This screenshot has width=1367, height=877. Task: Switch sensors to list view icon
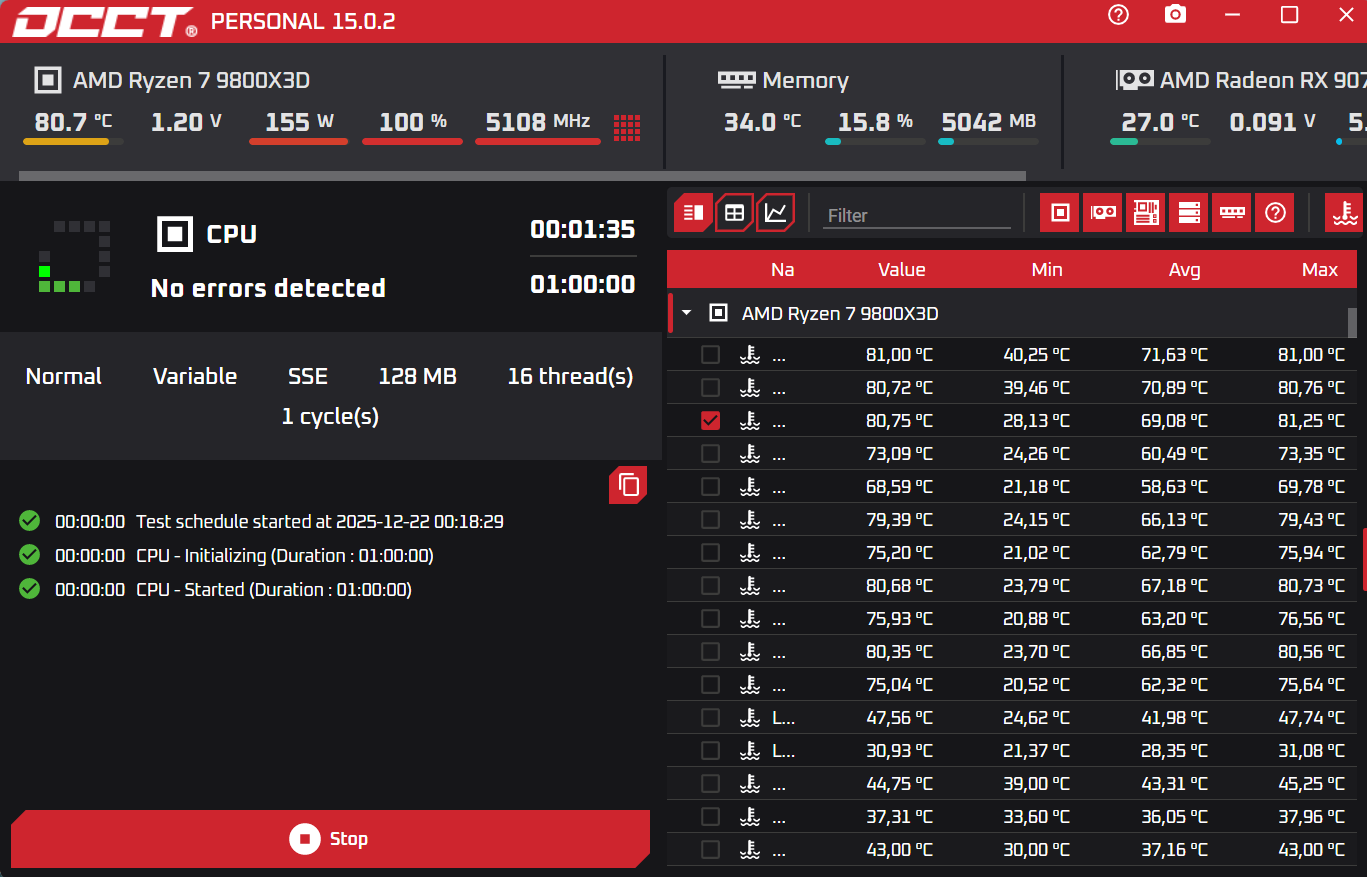693,212
